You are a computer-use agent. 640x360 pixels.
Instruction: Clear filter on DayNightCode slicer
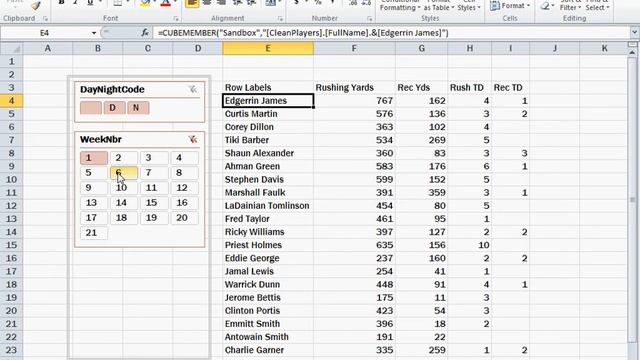point(193,89)
